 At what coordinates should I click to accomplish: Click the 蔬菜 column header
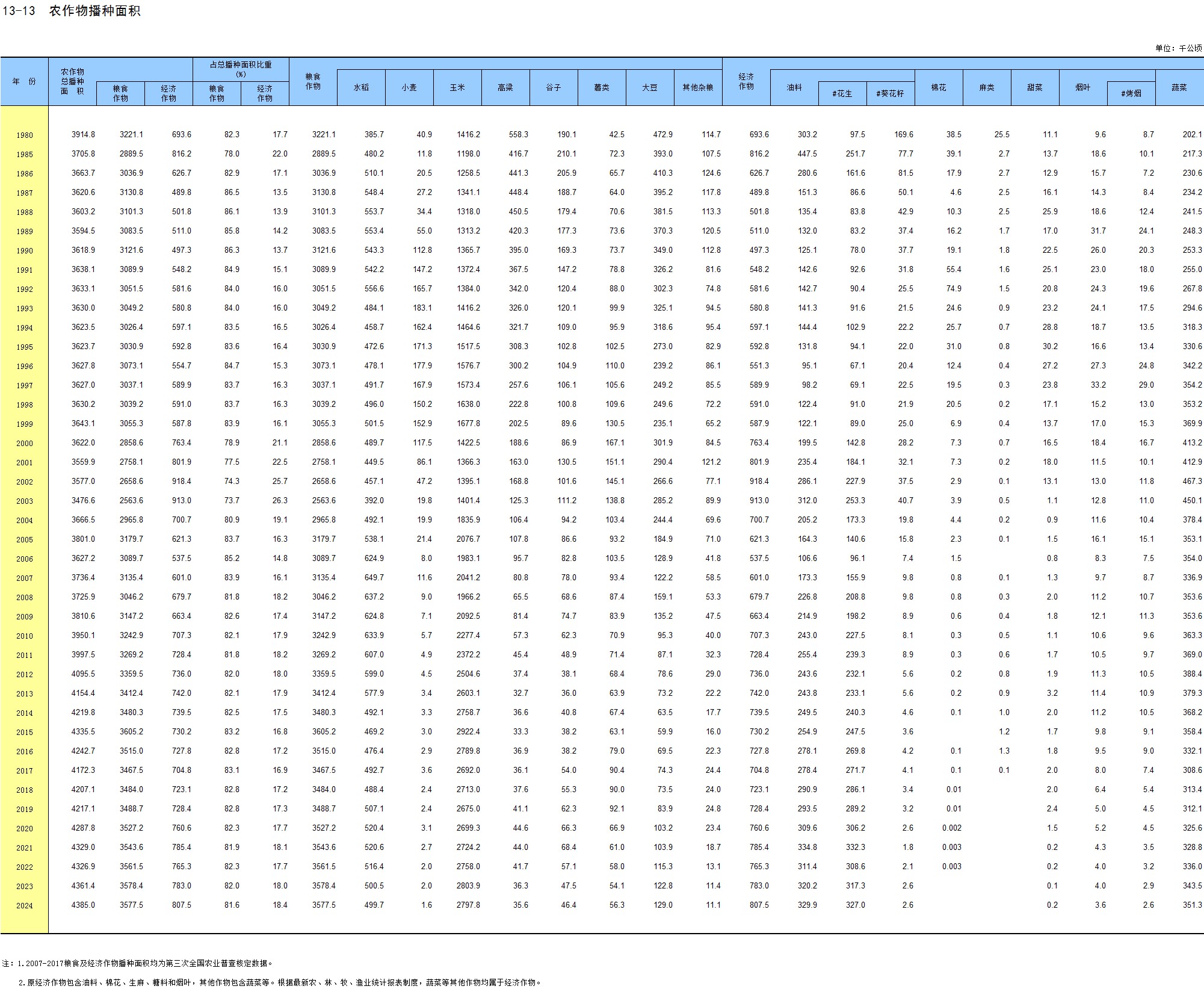[1179, 87]
